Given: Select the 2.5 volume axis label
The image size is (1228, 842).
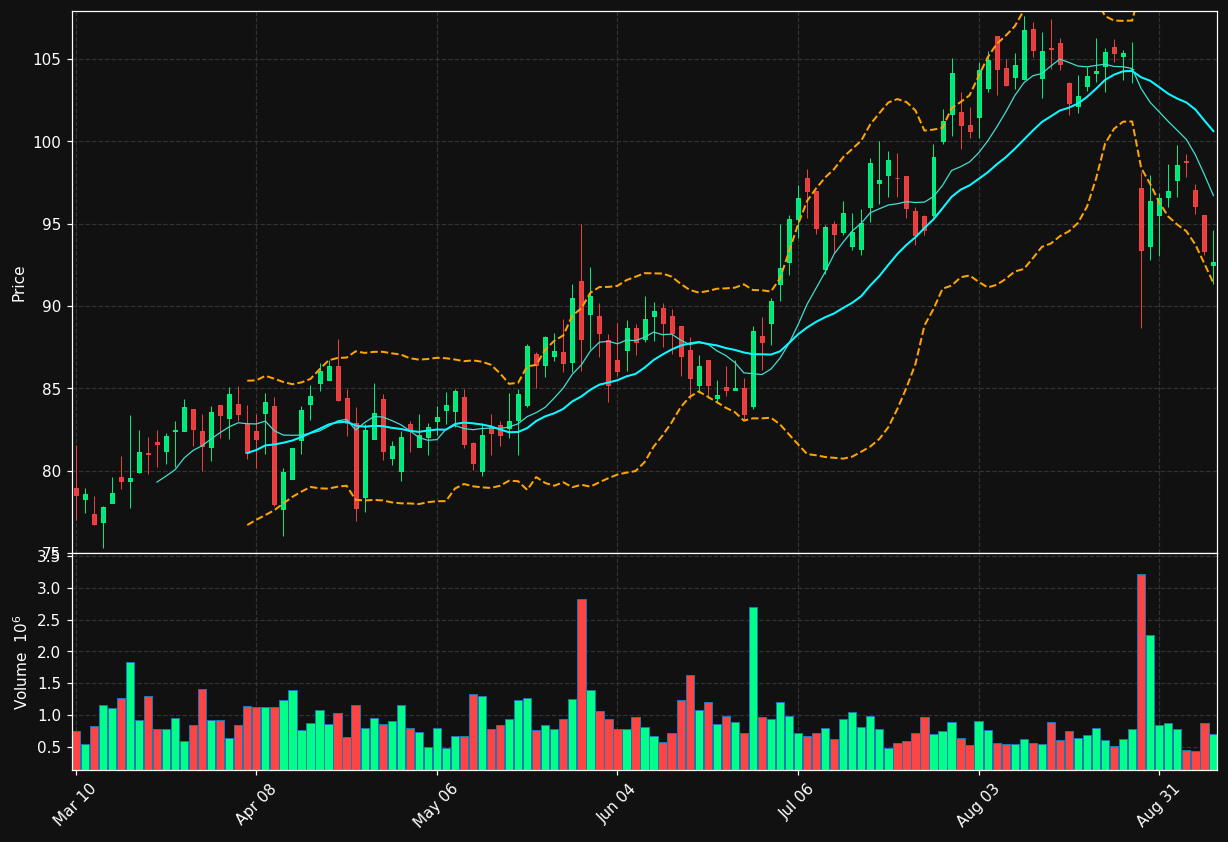Looking at the screenshot, I should coord(49,620).
